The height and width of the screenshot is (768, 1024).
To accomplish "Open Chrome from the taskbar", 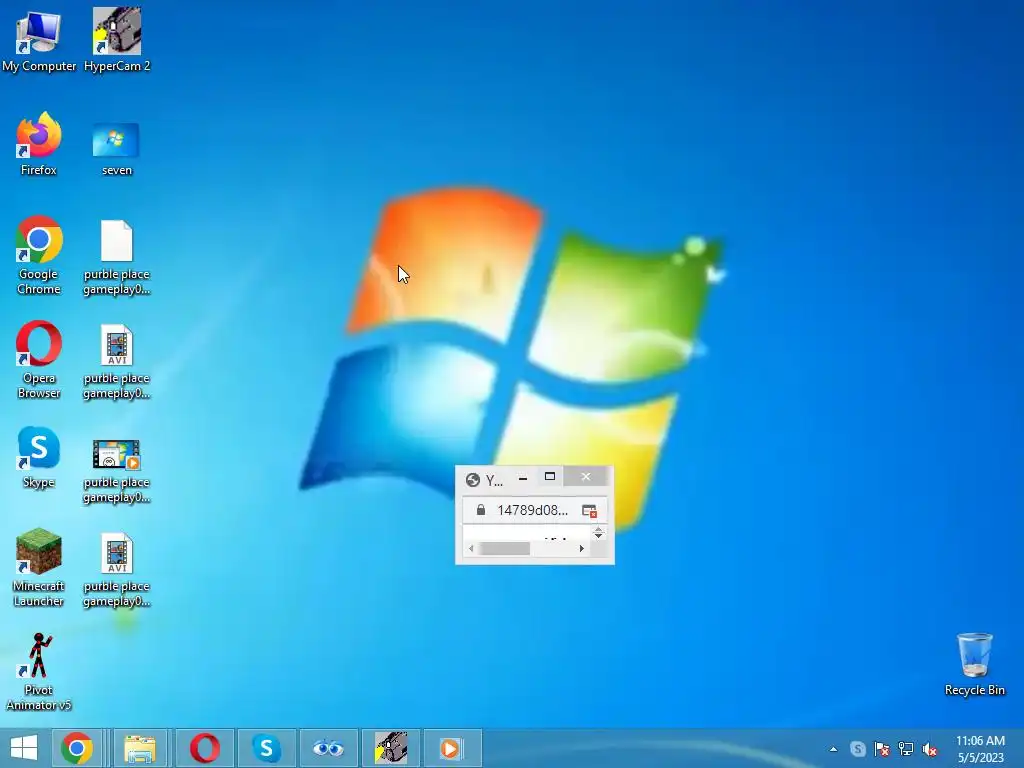I will tap(77, 748).
